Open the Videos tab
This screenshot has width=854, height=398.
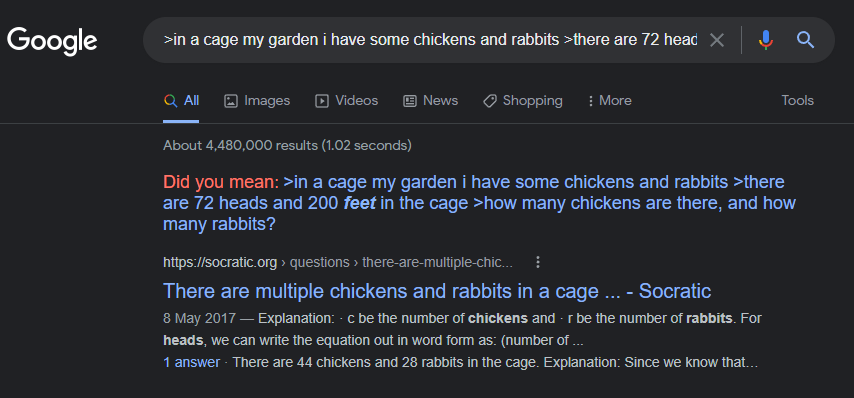point(346,101)
